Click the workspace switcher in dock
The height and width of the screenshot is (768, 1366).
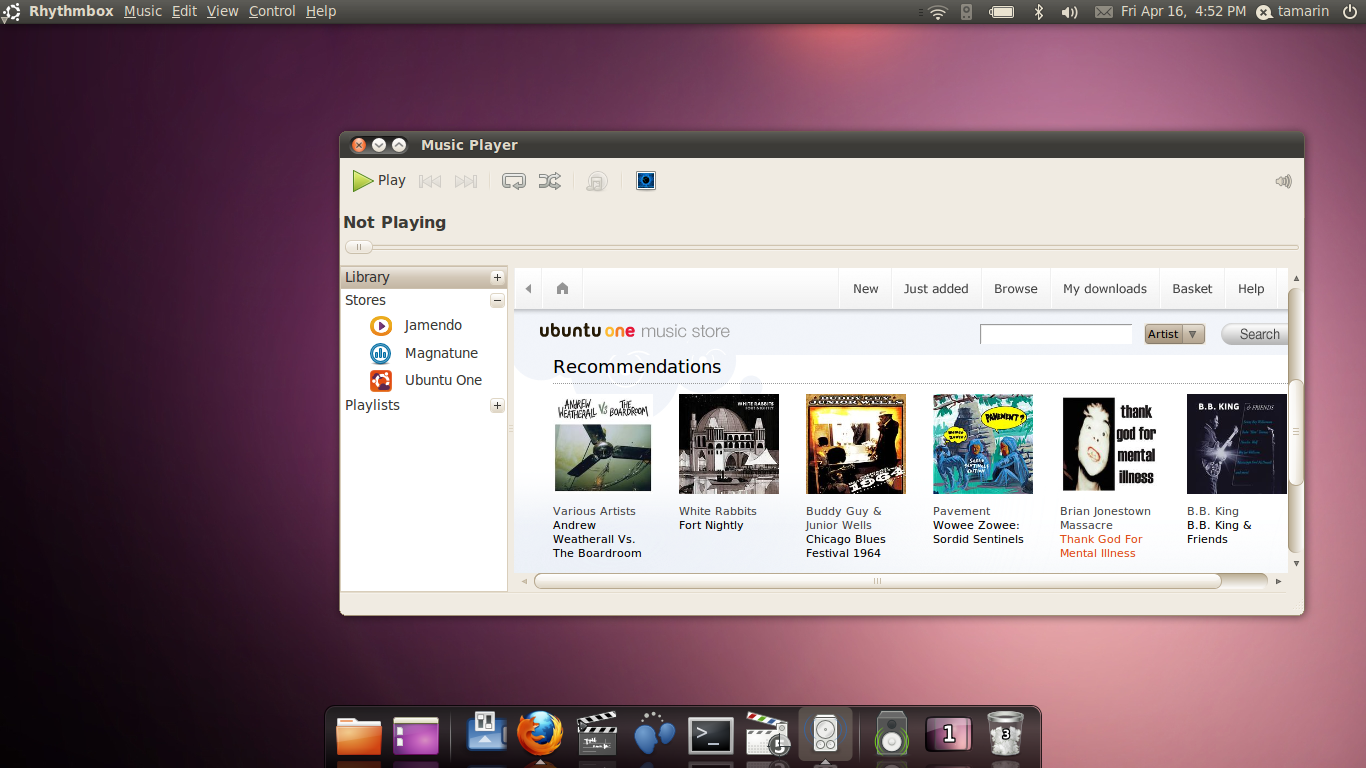point(949,736)
